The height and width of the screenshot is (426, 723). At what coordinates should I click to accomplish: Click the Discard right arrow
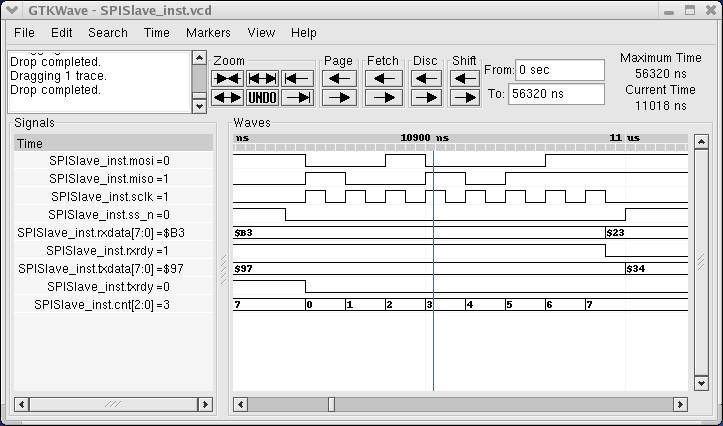426,98
